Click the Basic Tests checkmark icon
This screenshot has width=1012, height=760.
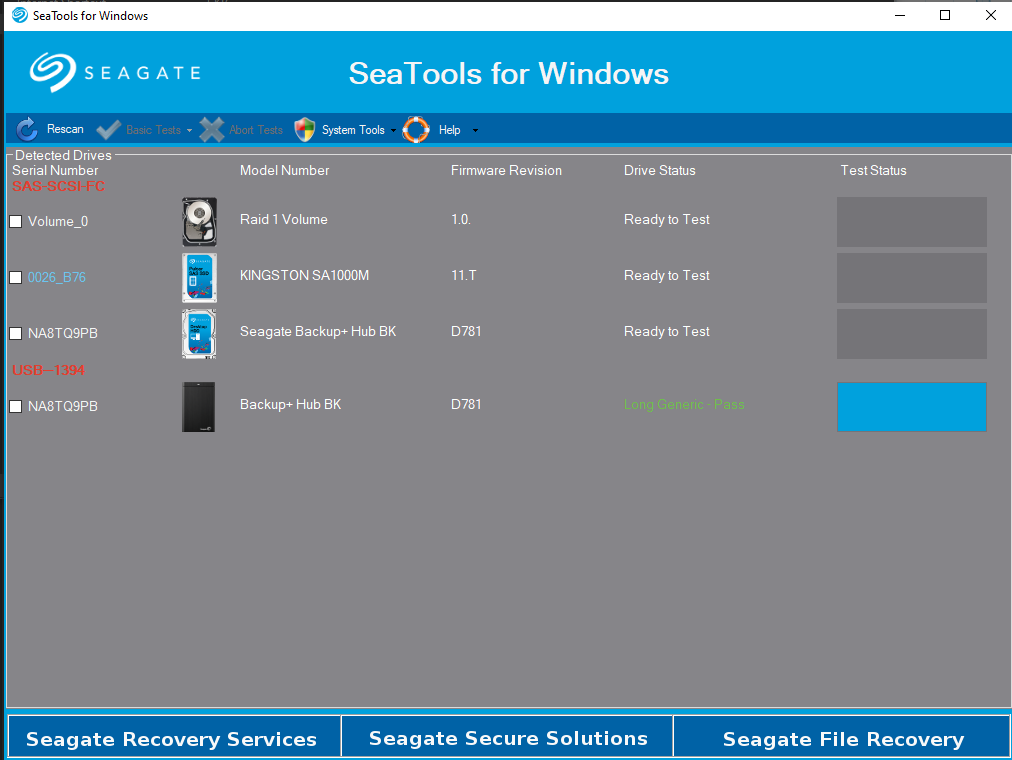[108, 130]
